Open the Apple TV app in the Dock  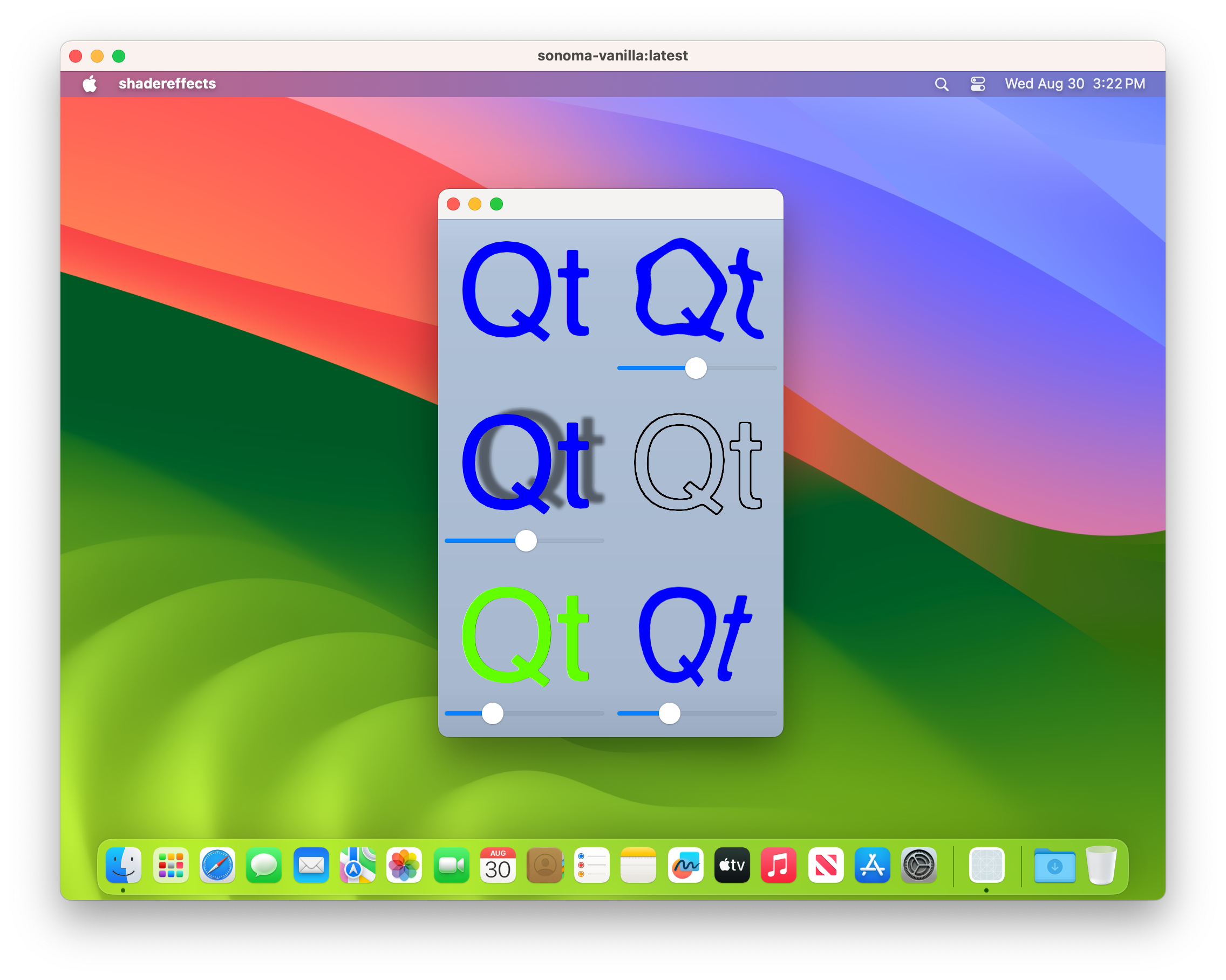click(x=732, y=866)
